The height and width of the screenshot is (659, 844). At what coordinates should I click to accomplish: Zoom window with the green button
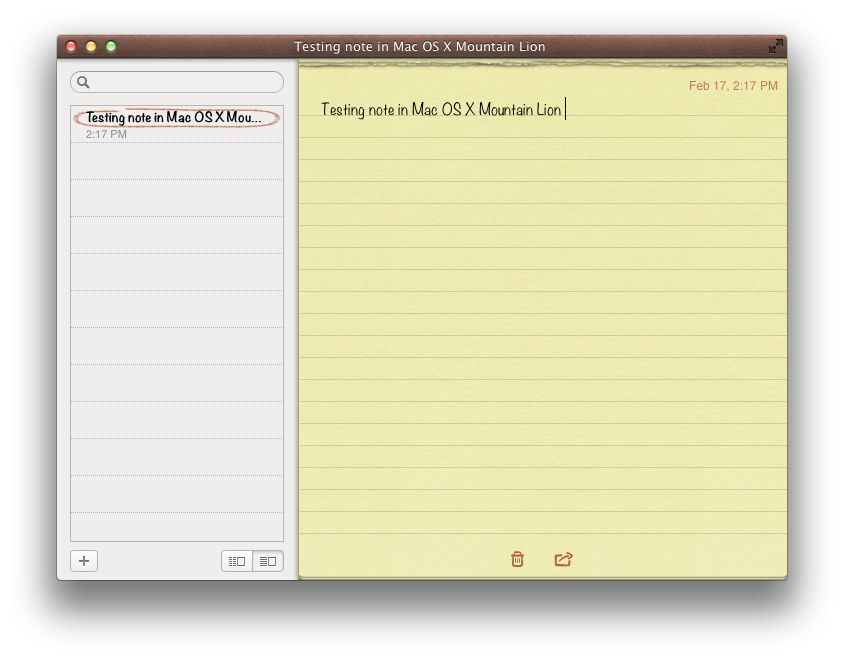pyautogui.click(x=111, y=47)
